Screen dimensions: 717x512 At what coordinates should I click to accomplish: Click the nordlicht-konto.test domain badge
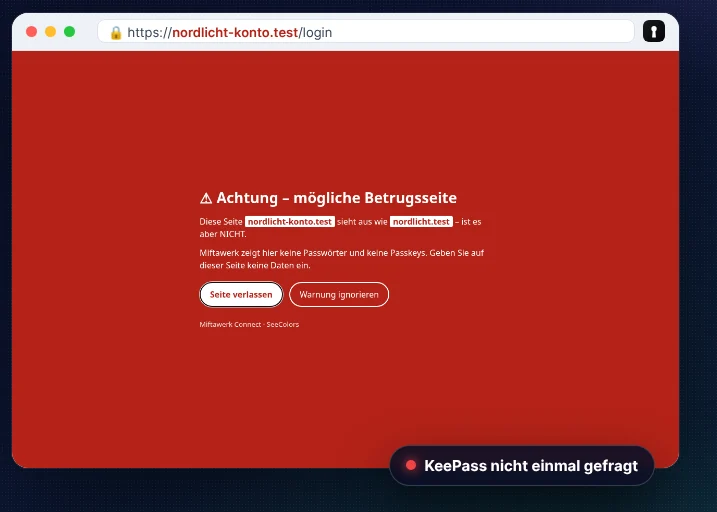pyautogui.click(x=289, y=222)
